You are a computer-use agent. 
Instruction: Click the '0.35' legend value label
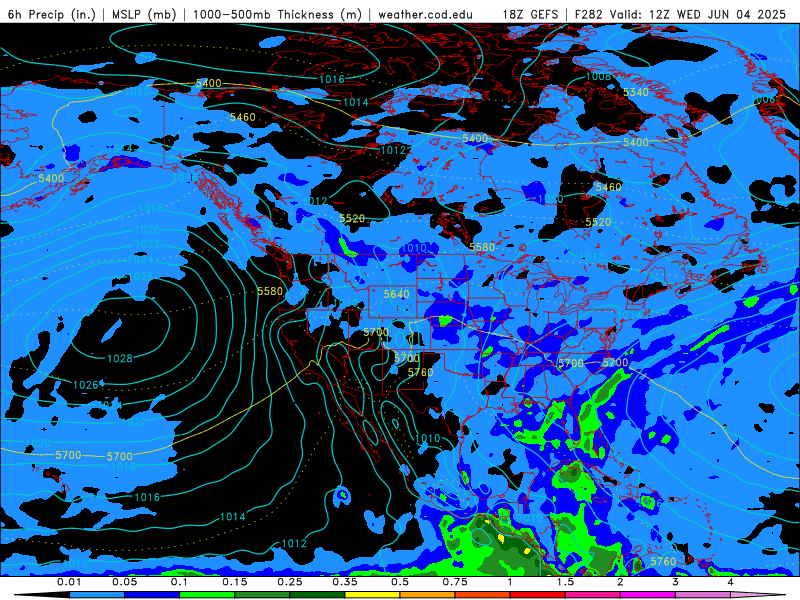(345, 582)
